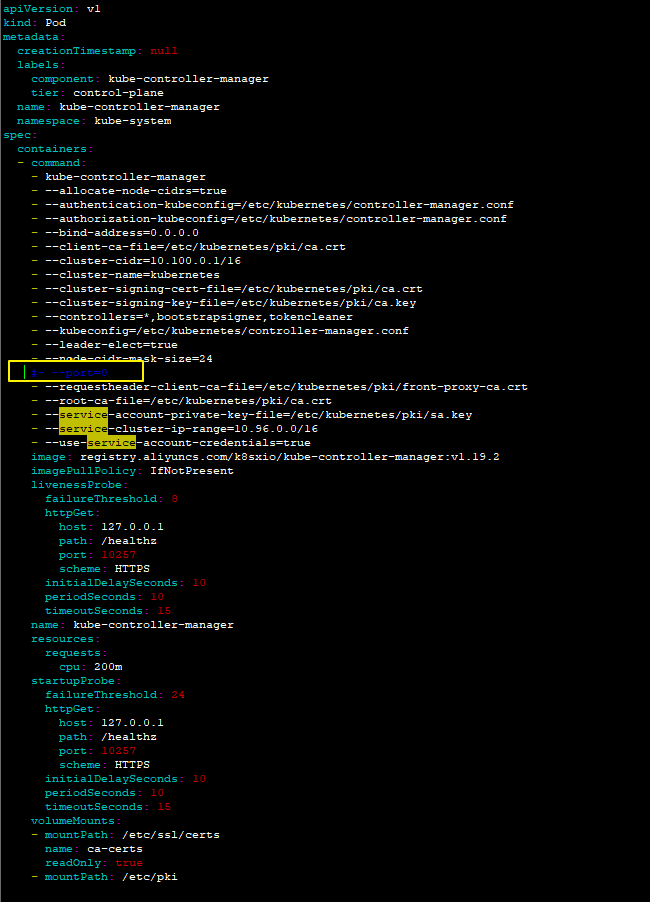Click the 'name: ca-certs' line
This screenshot has height=902, width=650.
pyautogui.click(x=94, y=849)
